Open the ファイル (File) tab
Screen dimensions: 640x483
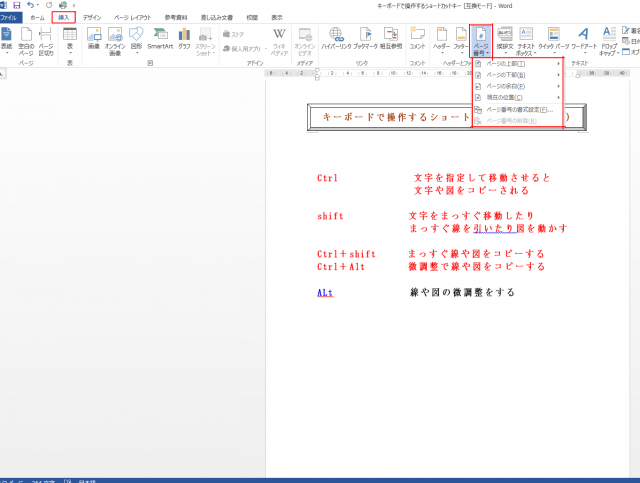click(10, 18)
